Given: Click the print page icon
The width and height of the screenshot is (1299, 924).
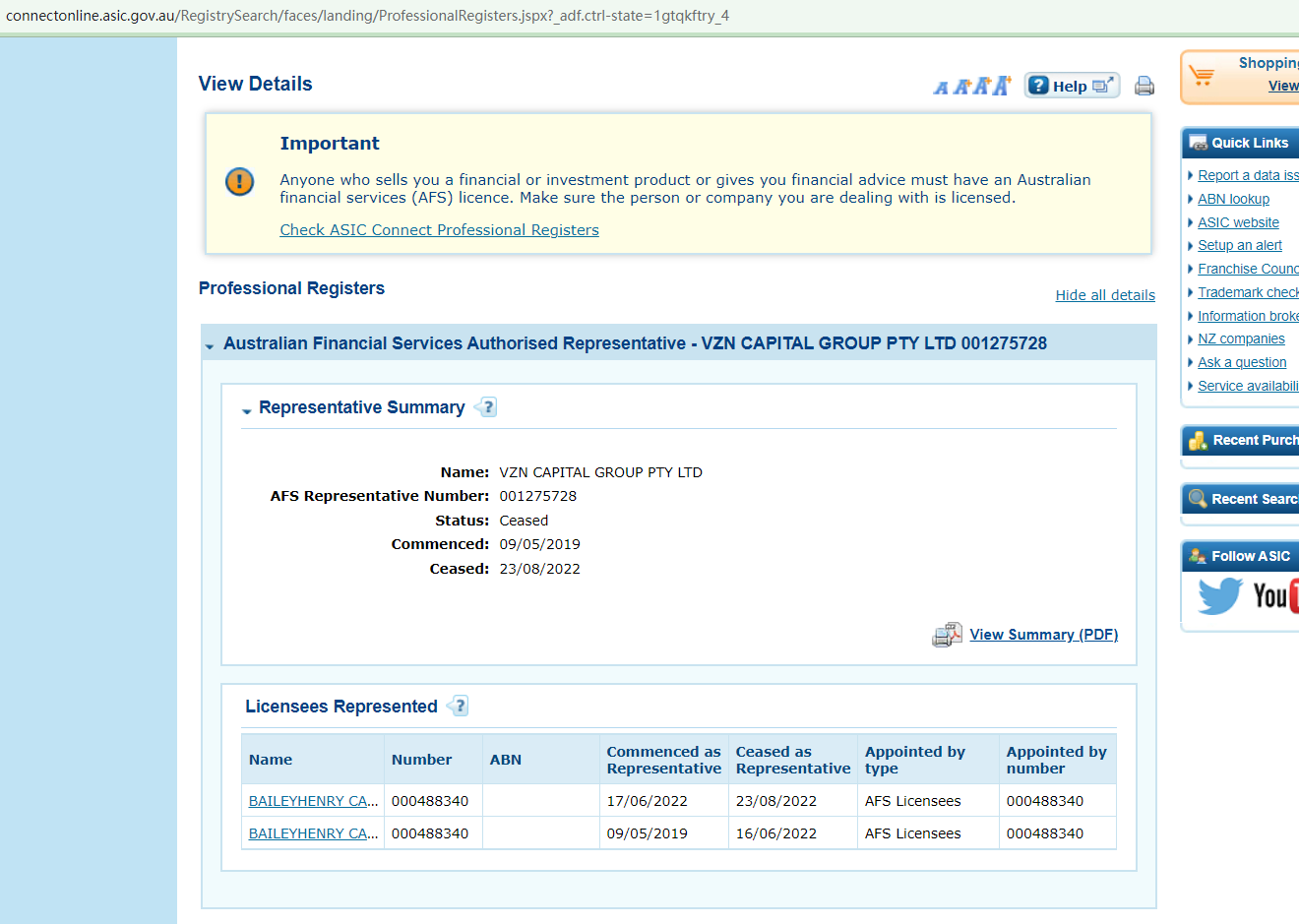Looking at the screenshot, I should (1144, 86).
